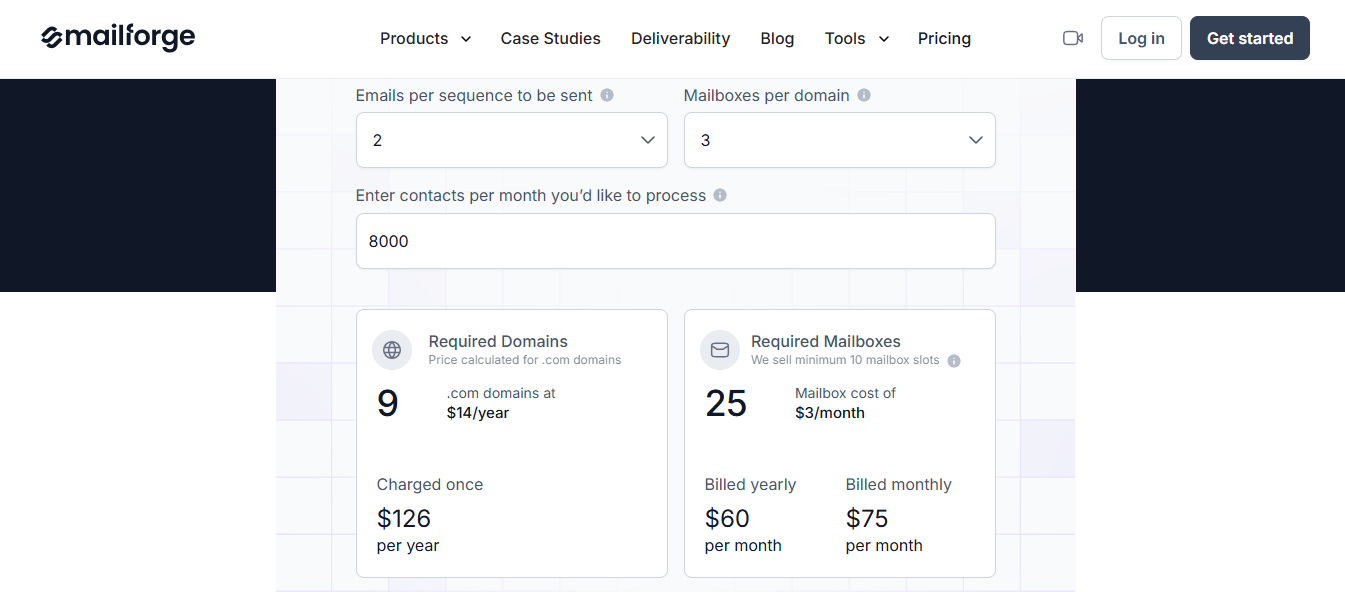
Task: Click the 'Billed yearly' label
Action: (750, 485)
